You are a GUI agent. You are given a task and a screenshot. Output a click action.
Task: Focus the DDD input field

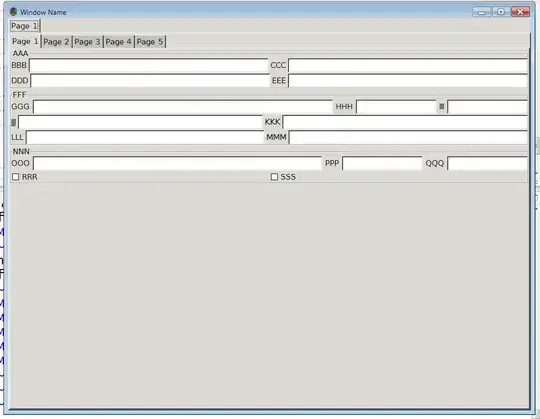point(150,81)
